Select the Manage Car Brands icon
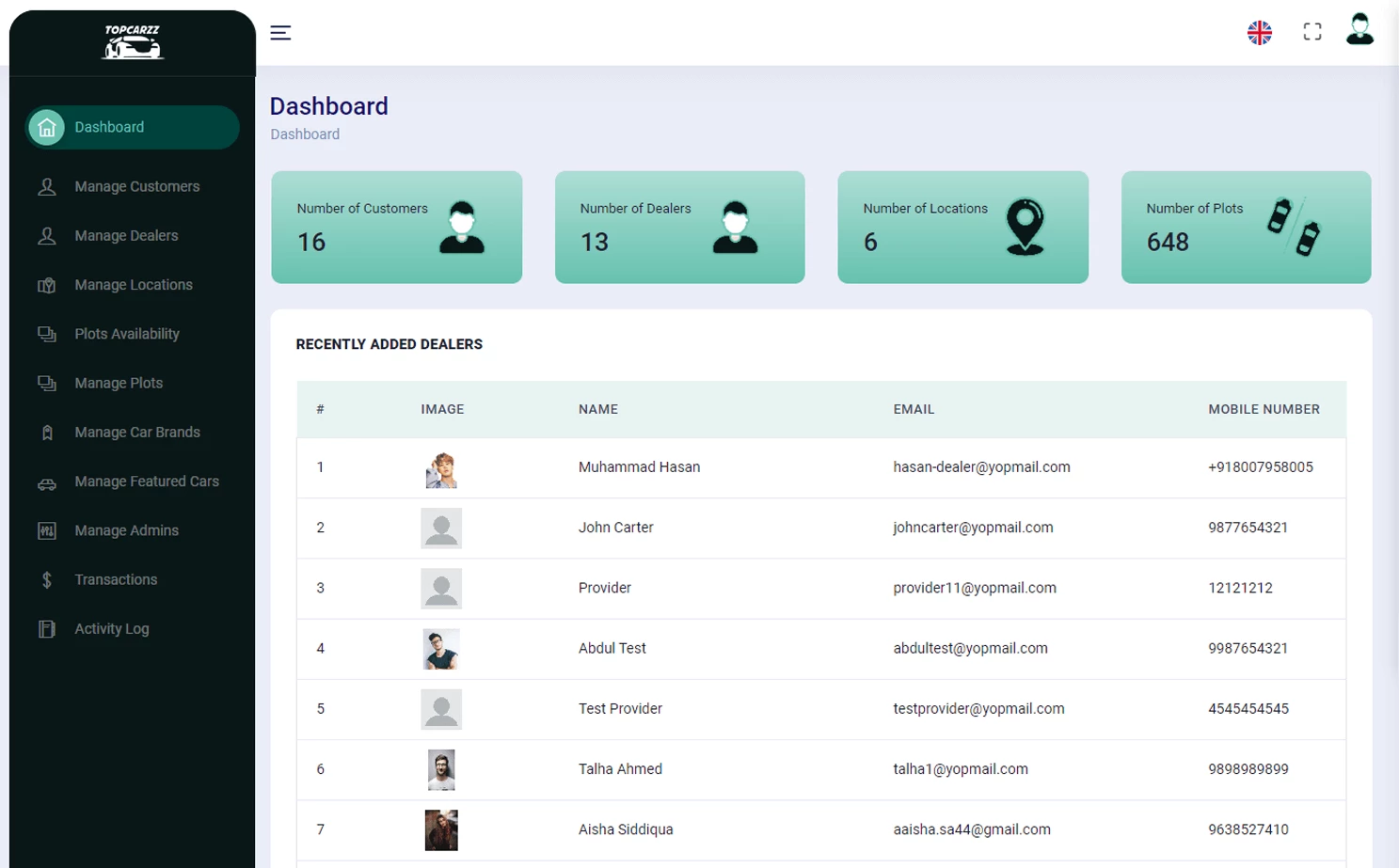 point(47,432)
